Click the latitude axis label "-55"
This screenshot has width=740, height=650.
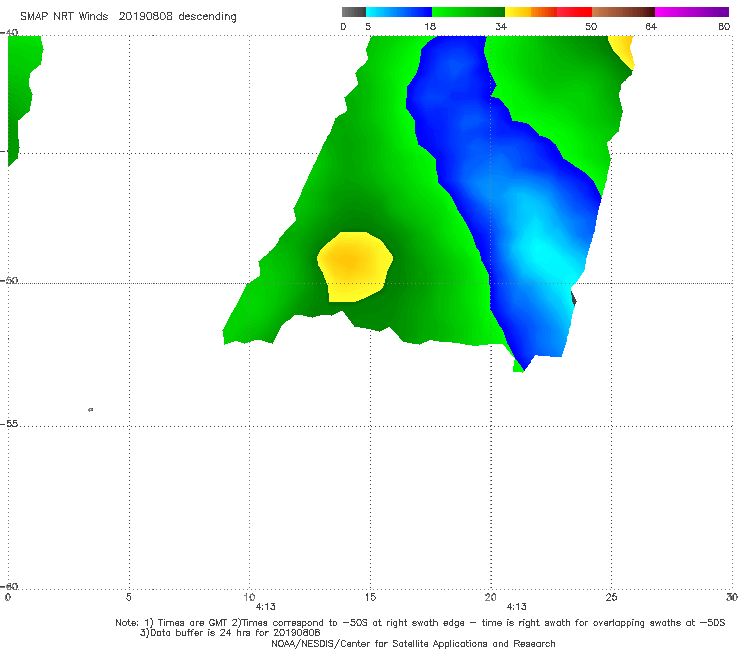(x=9, y=424)
